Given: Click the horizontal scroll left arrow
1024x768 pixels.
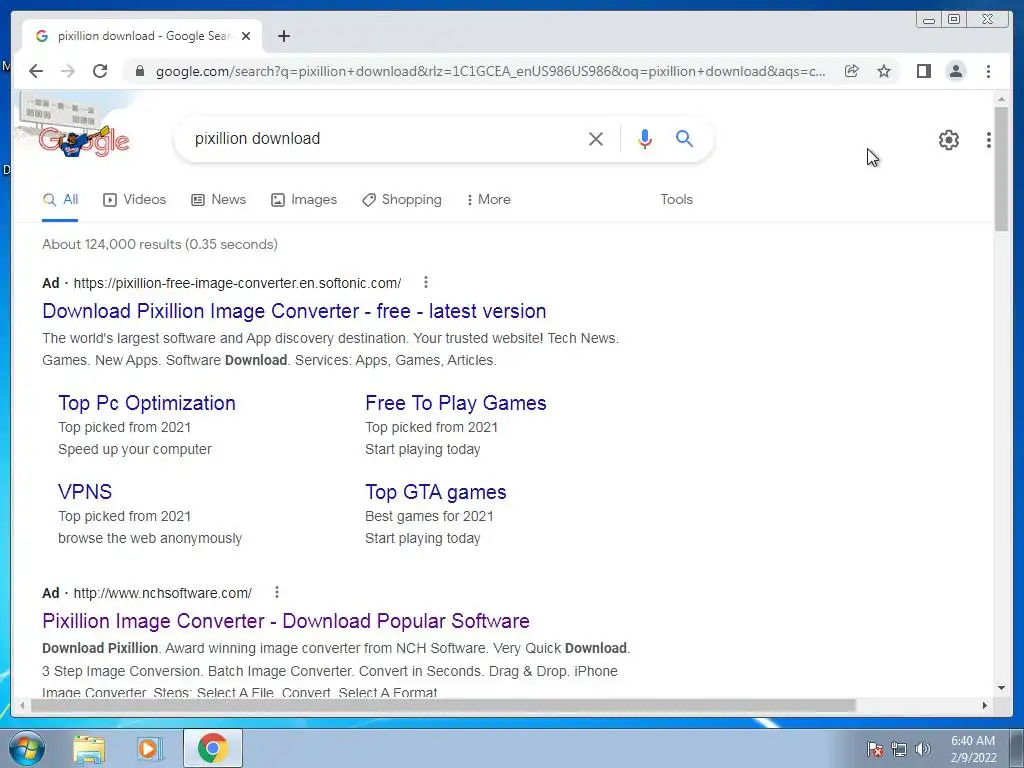Looking at the screenshot, I should (23, 705).
